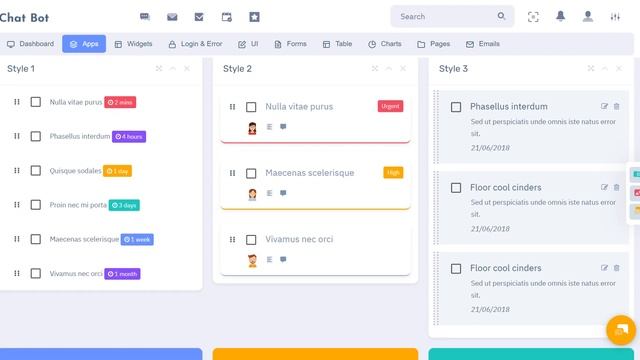The image size is (640, 360).
Task: Click the 1 day badge
Action: click(x=118, y=171)
